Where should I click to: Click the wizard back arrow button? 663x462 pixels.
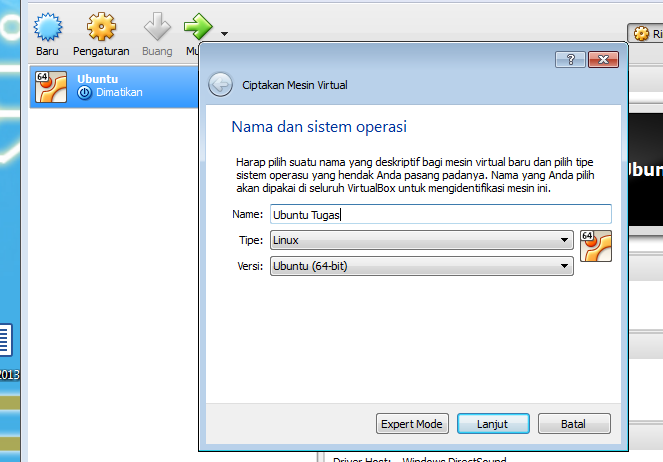click(220, 85)
